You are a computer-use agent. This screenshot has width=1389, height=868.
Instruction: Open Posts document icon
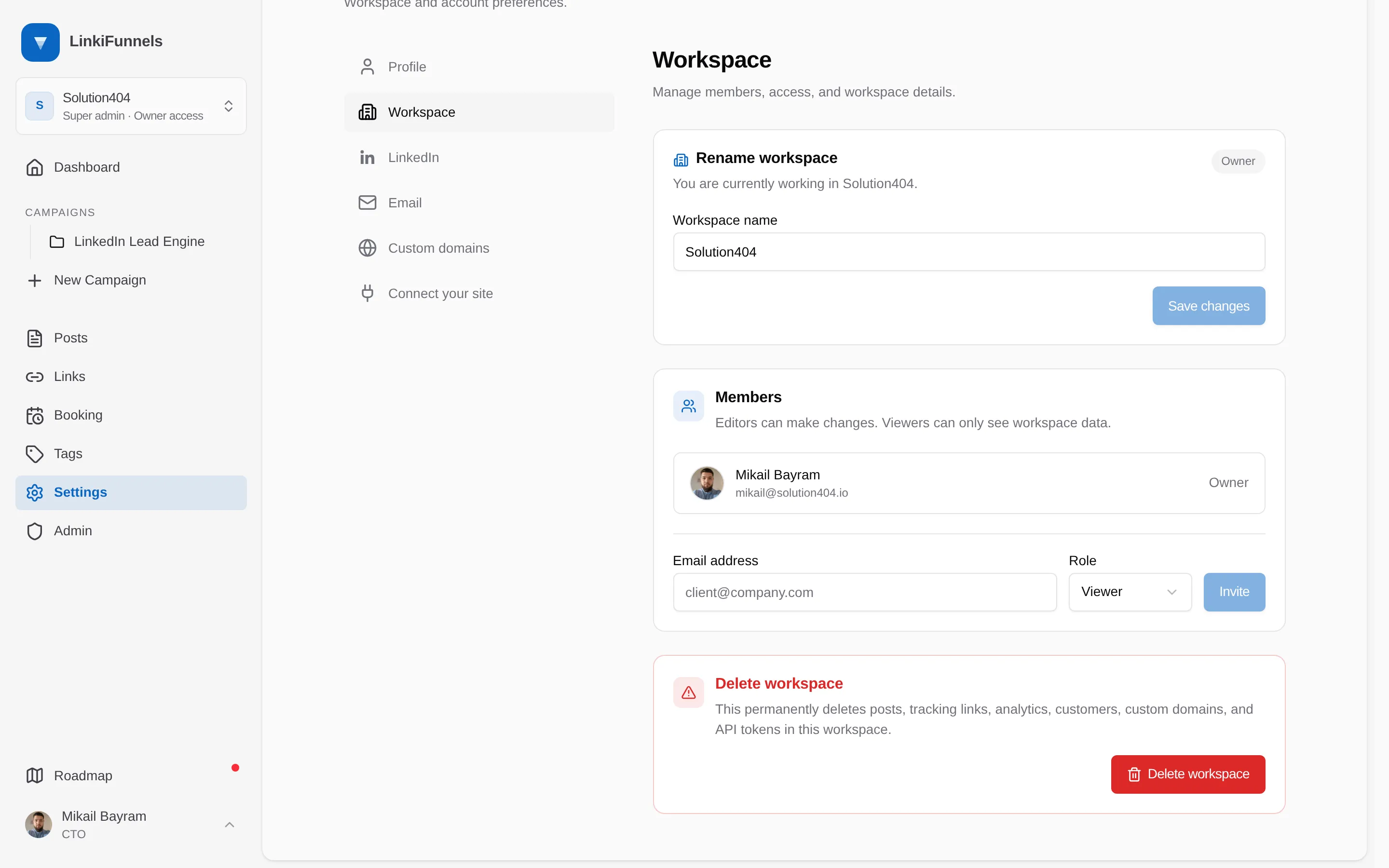(34, 338)
